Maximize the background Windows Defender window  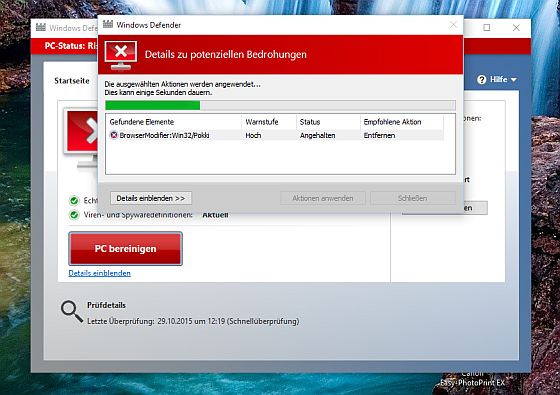click(x=486, y=28)
